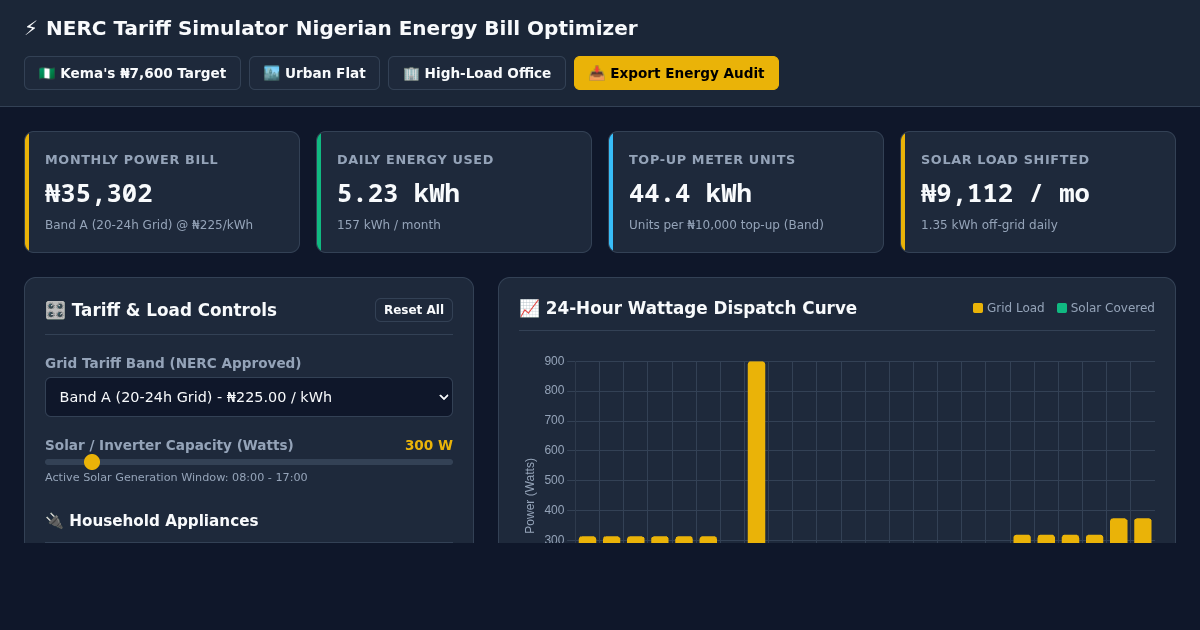
Task: Click the 300 W capacity readout
Action: pos(429,445)
